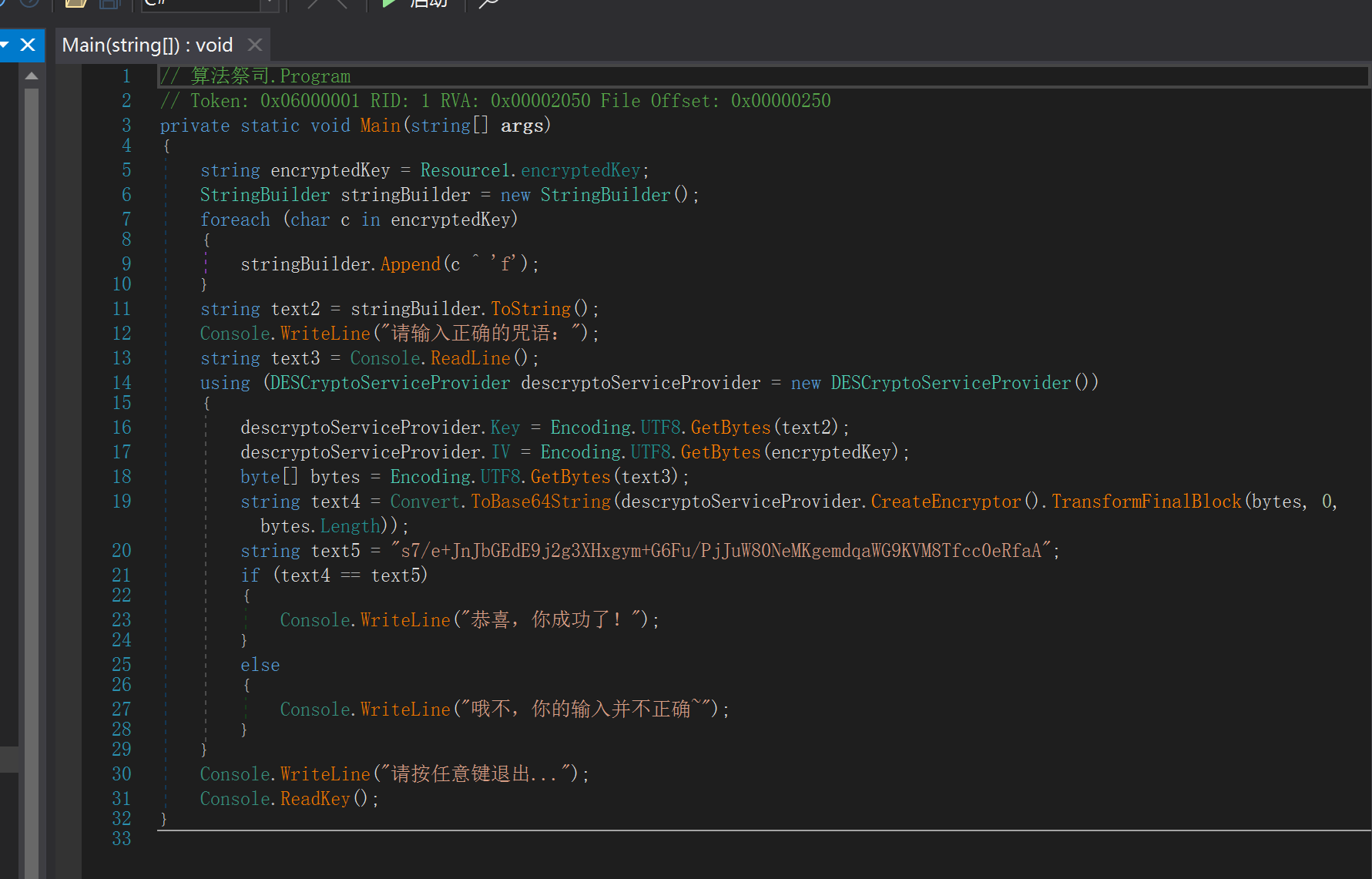Click UTF8 on line 17

point(651,452)
